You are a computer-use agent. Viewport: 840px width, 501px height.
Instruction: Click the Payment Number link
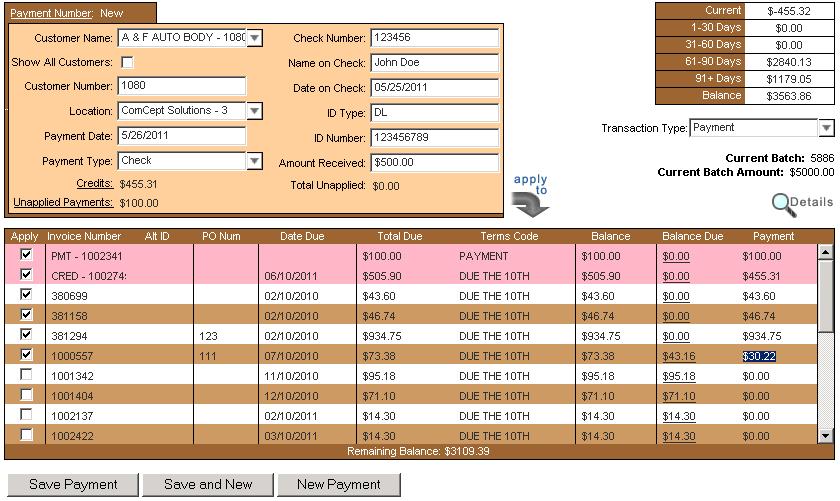(51, 13)
